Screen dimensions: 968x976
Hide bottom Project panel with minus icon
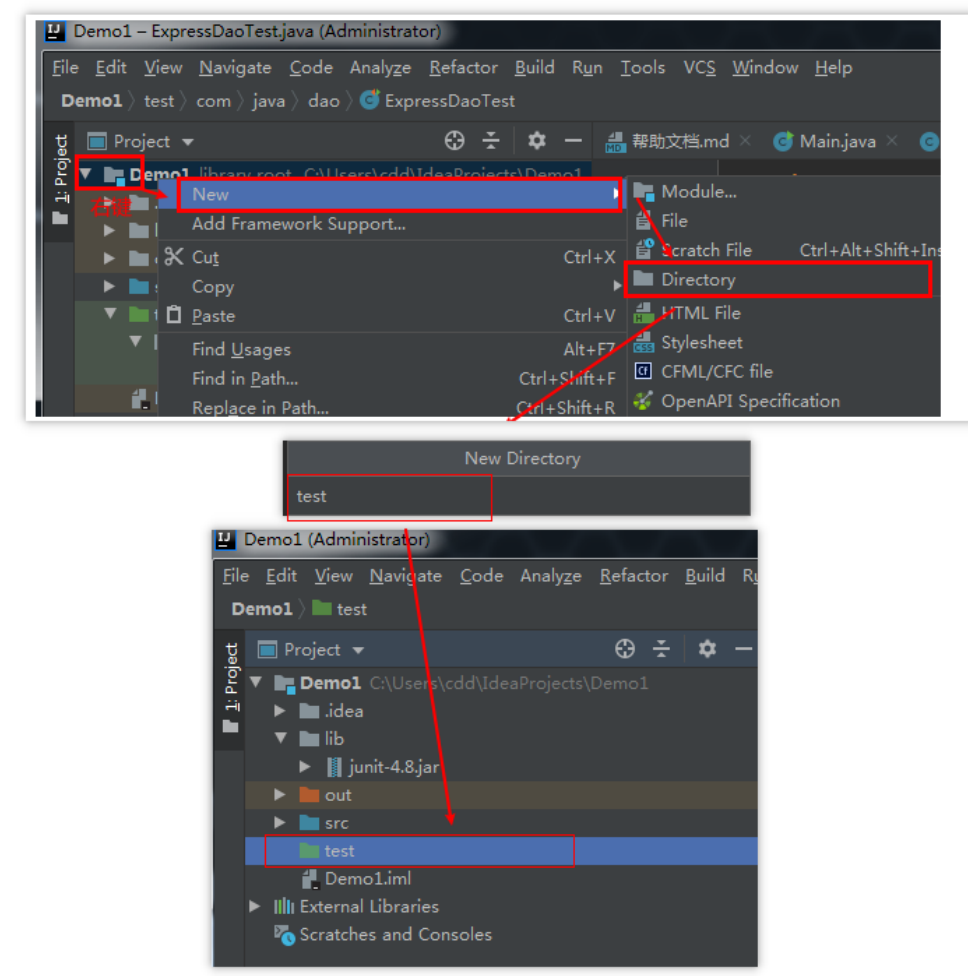[743, 649]
